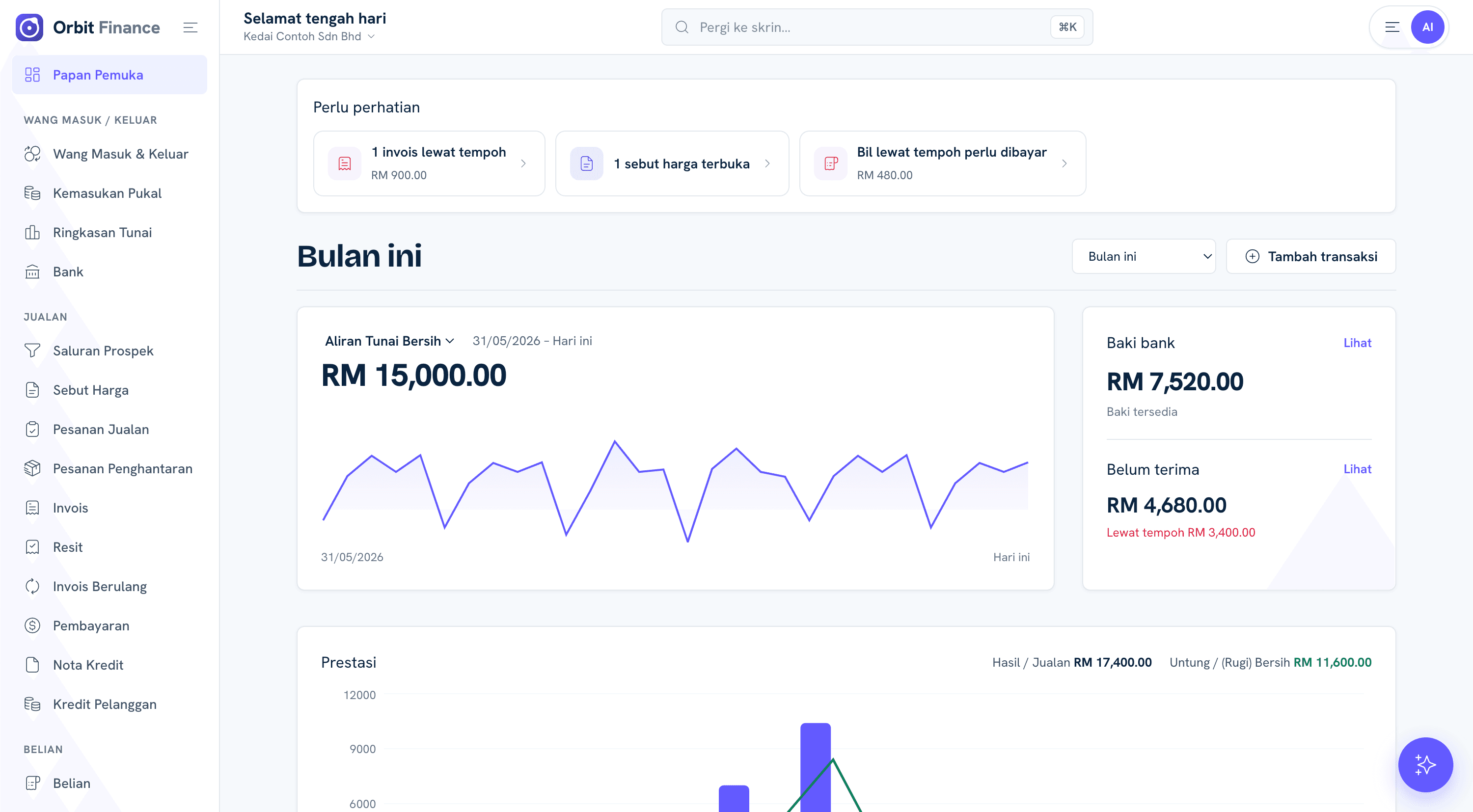This screenshot has width=1473, height=812.
Task: Navigate to Ringkasan Tunai
Action: tap(110, 233)
